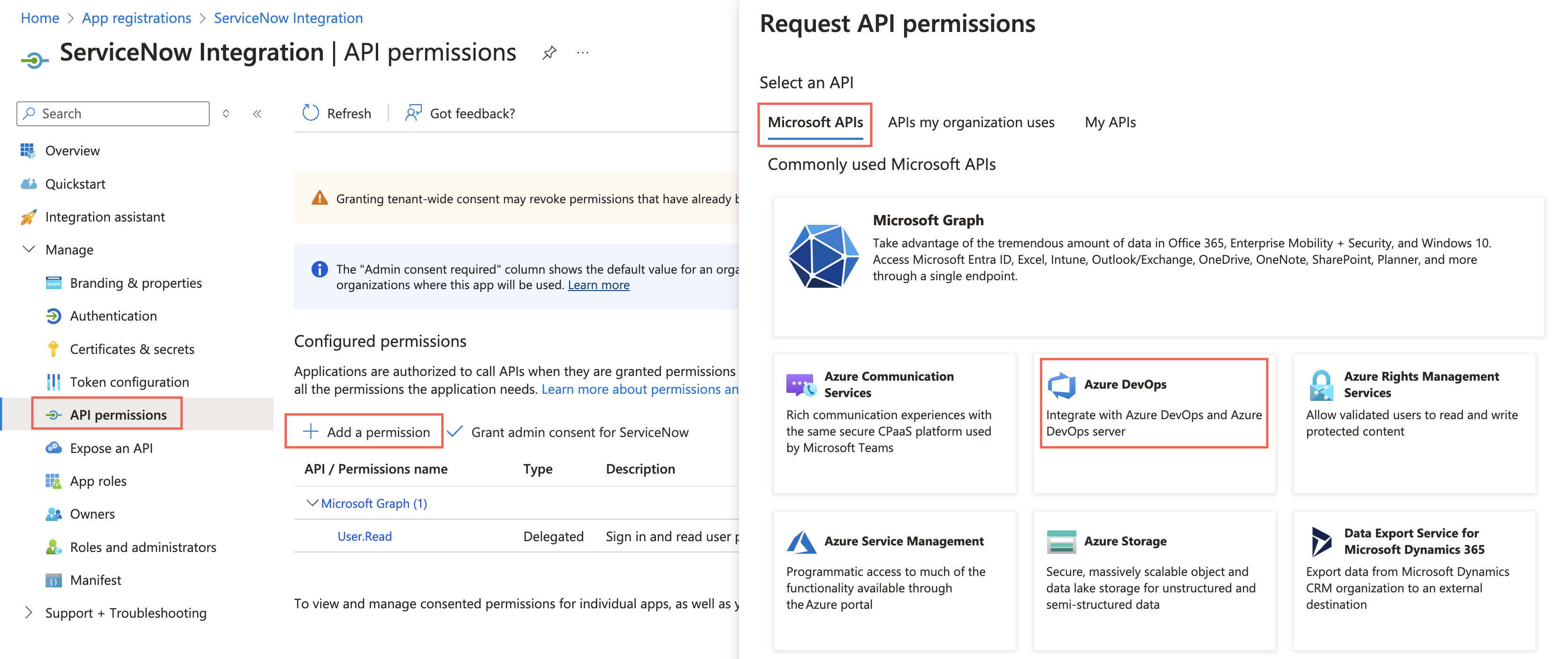1568x659 pixels.
Task: Click the Refresh button label
Action: tap(349, 113)
